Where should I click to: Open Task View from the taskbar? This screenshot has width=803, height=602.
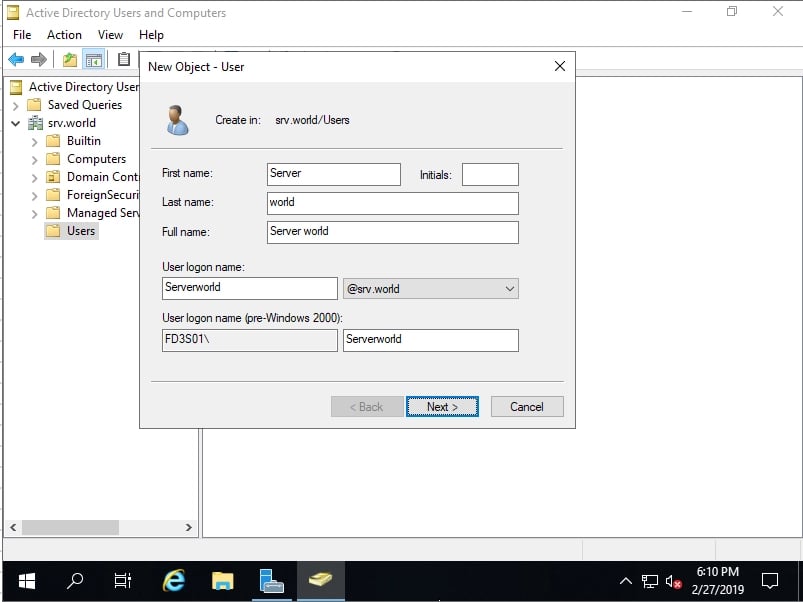coord(123,580)
